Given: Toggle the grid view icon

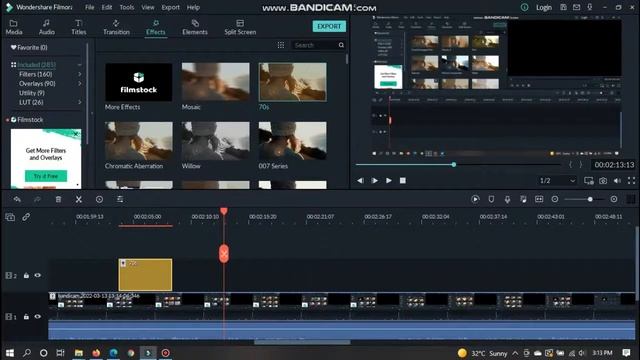Looking at the screenshot, I should coord(281,45).
